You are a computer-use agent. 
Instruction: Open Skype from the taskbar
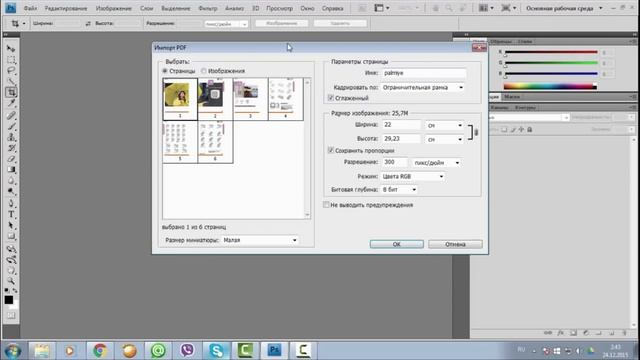pyautogui.click(x=216, y=350)
